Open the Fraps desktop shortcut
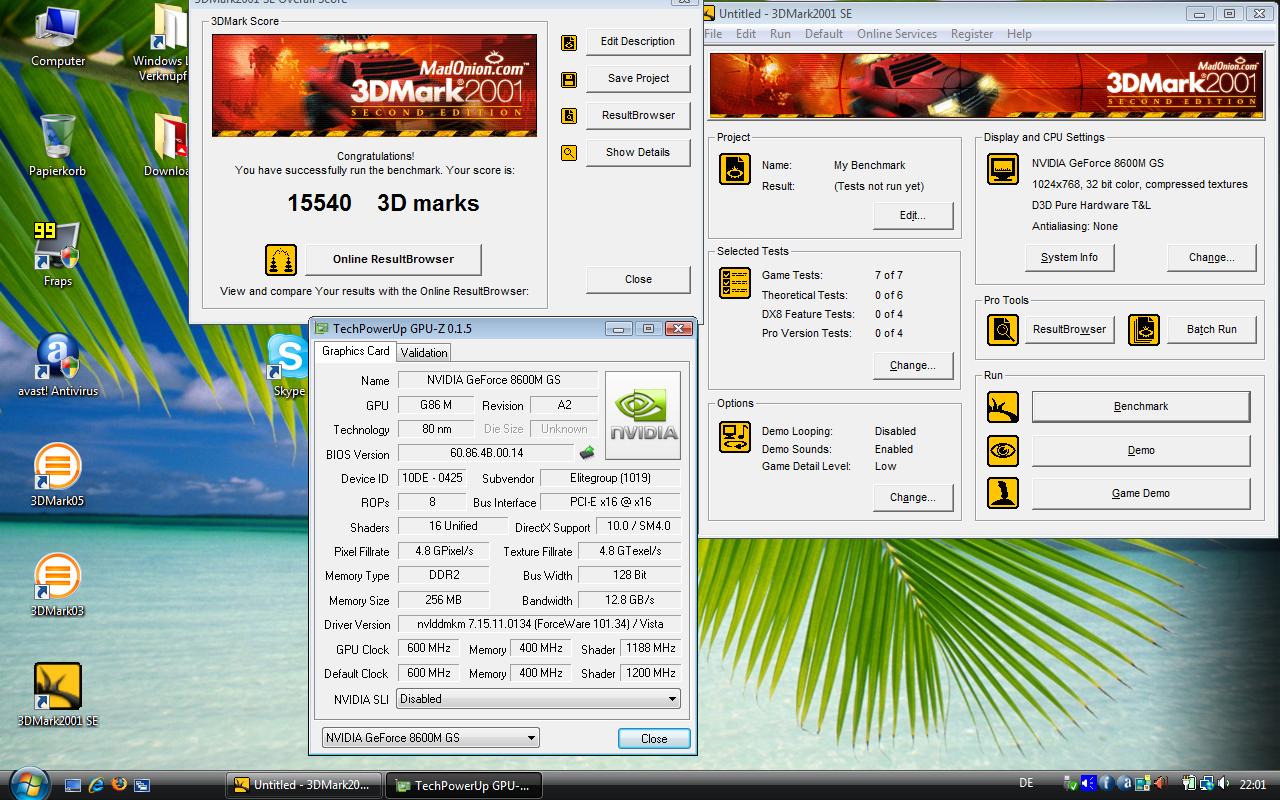This screenshot has height=800, width=1280. click(x=57, y=255)
